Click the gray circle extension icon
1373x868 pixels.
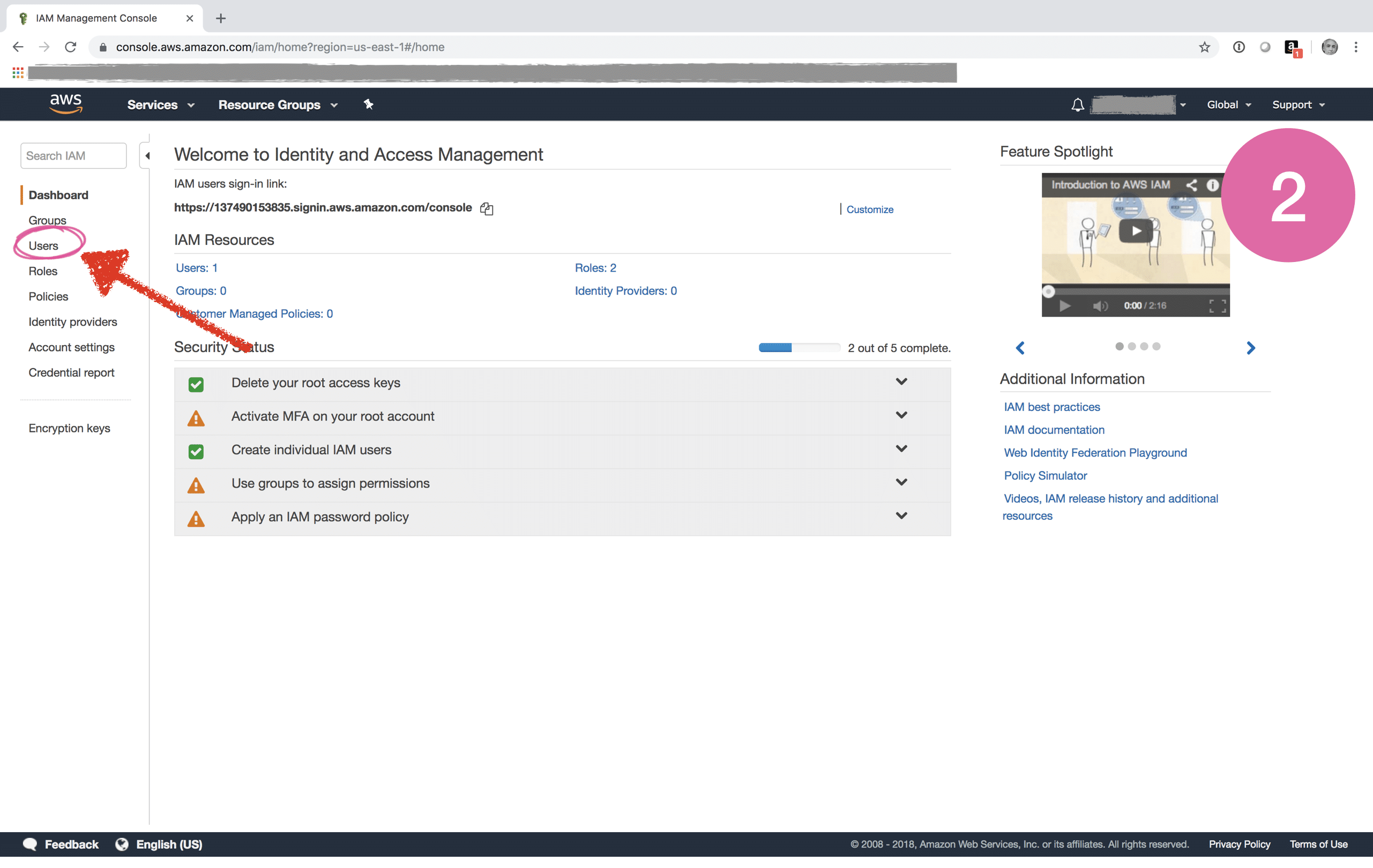click(x=1265, y=47)
